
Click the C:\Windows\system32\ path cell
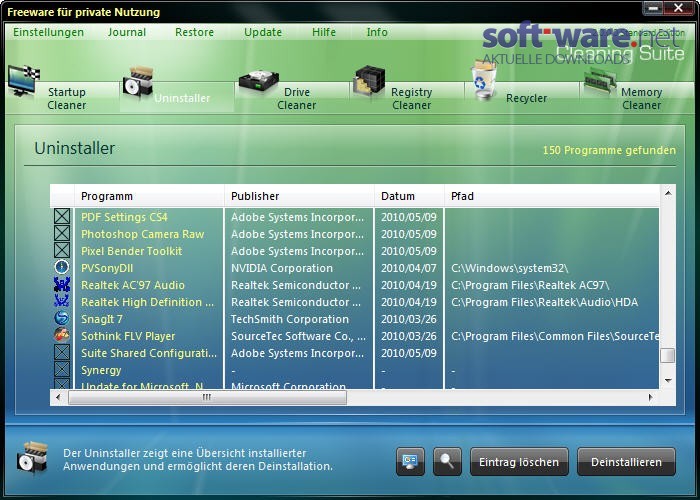509,268
